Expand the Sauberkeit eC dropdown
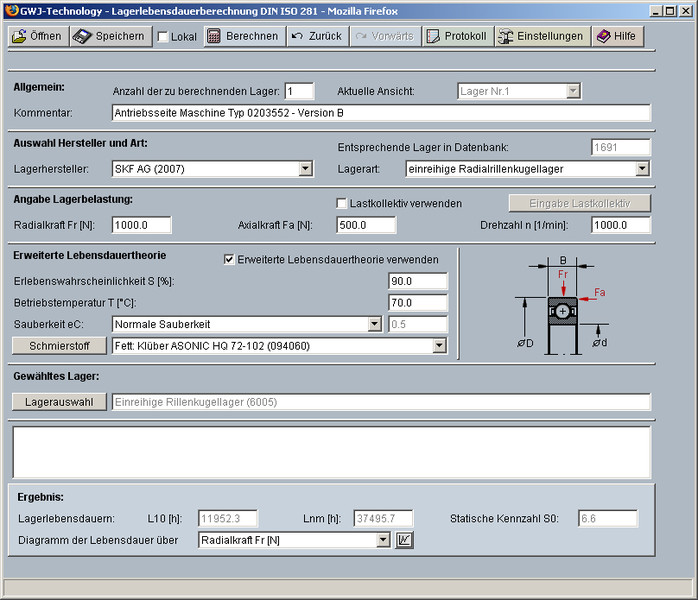The width and height of the screenshot is (698, 600). tap(374, 324)
